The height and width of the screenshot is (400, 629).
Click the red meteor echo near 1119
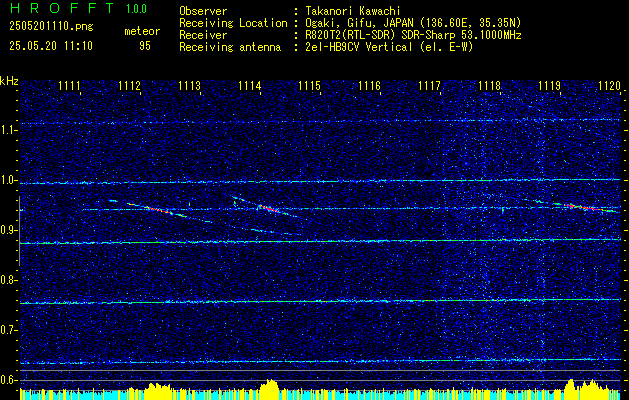tap(581, 207)
